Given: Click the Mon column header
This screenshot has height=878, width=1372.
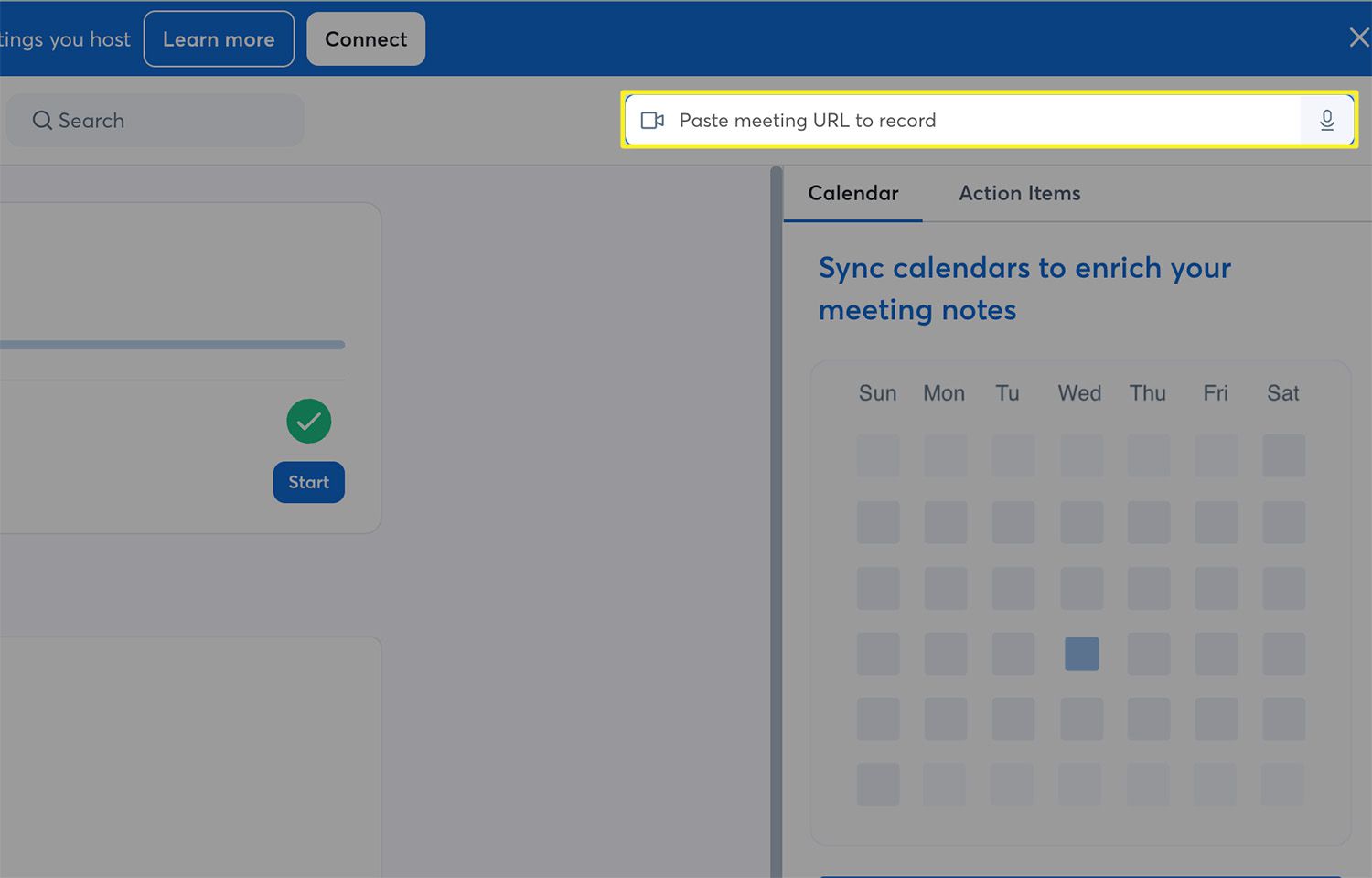Looking at the screenshot, I should coord(944,393).
